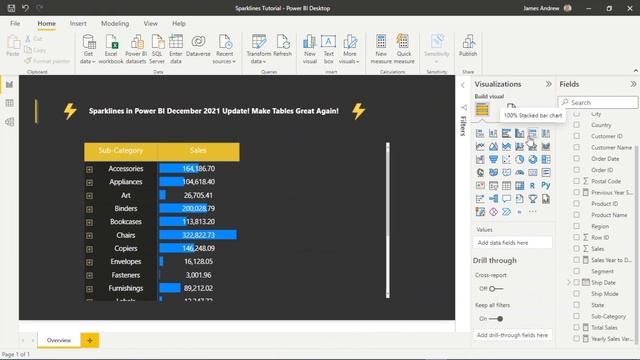This screenshot has height=360, width=640.
Task: Click the Fields Search box
Action: (598, 102)
